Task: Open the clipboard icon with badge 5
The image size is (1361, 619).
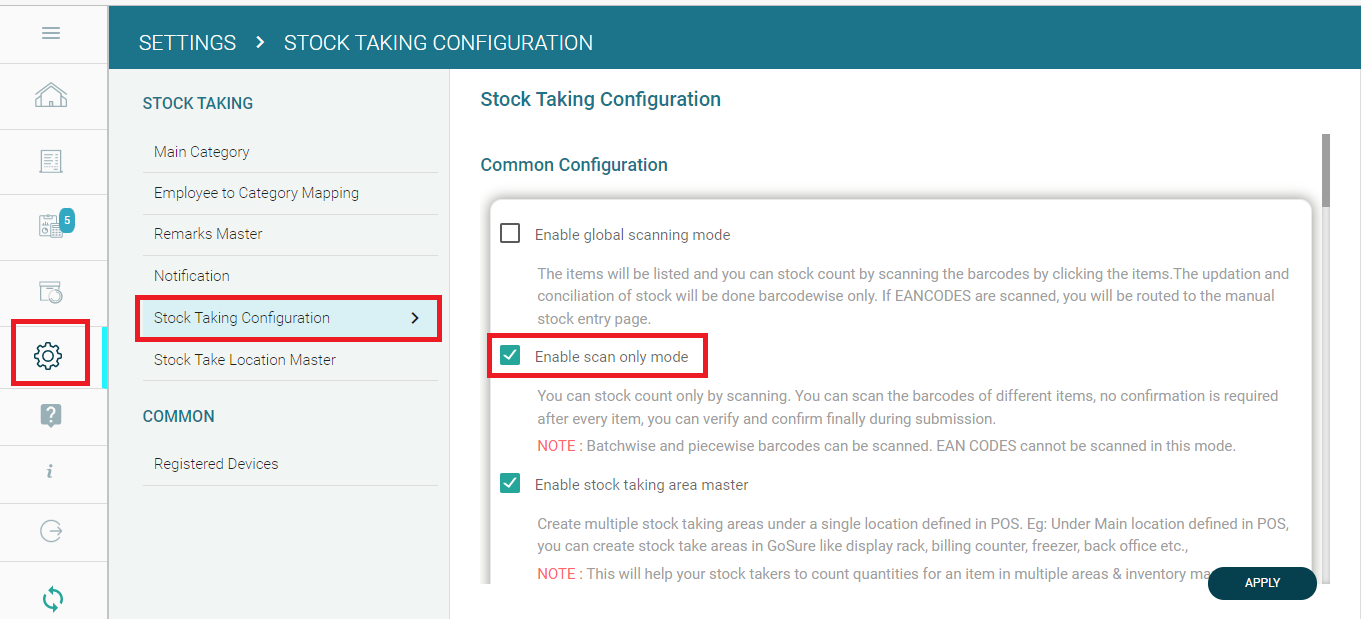Action: [x=51, y=226]
